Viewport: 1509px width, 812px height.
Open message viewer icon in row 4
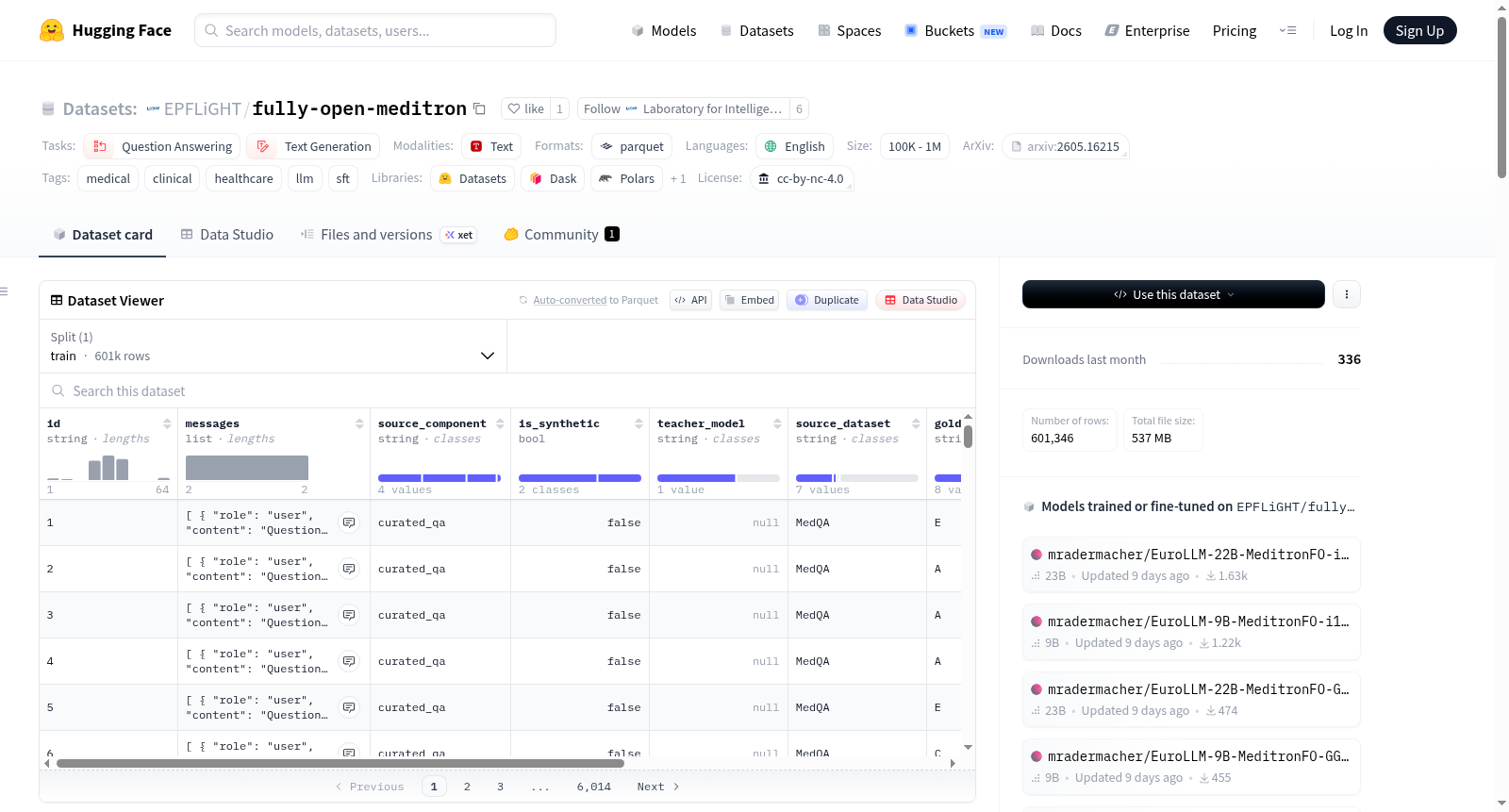tap(349, 661)
